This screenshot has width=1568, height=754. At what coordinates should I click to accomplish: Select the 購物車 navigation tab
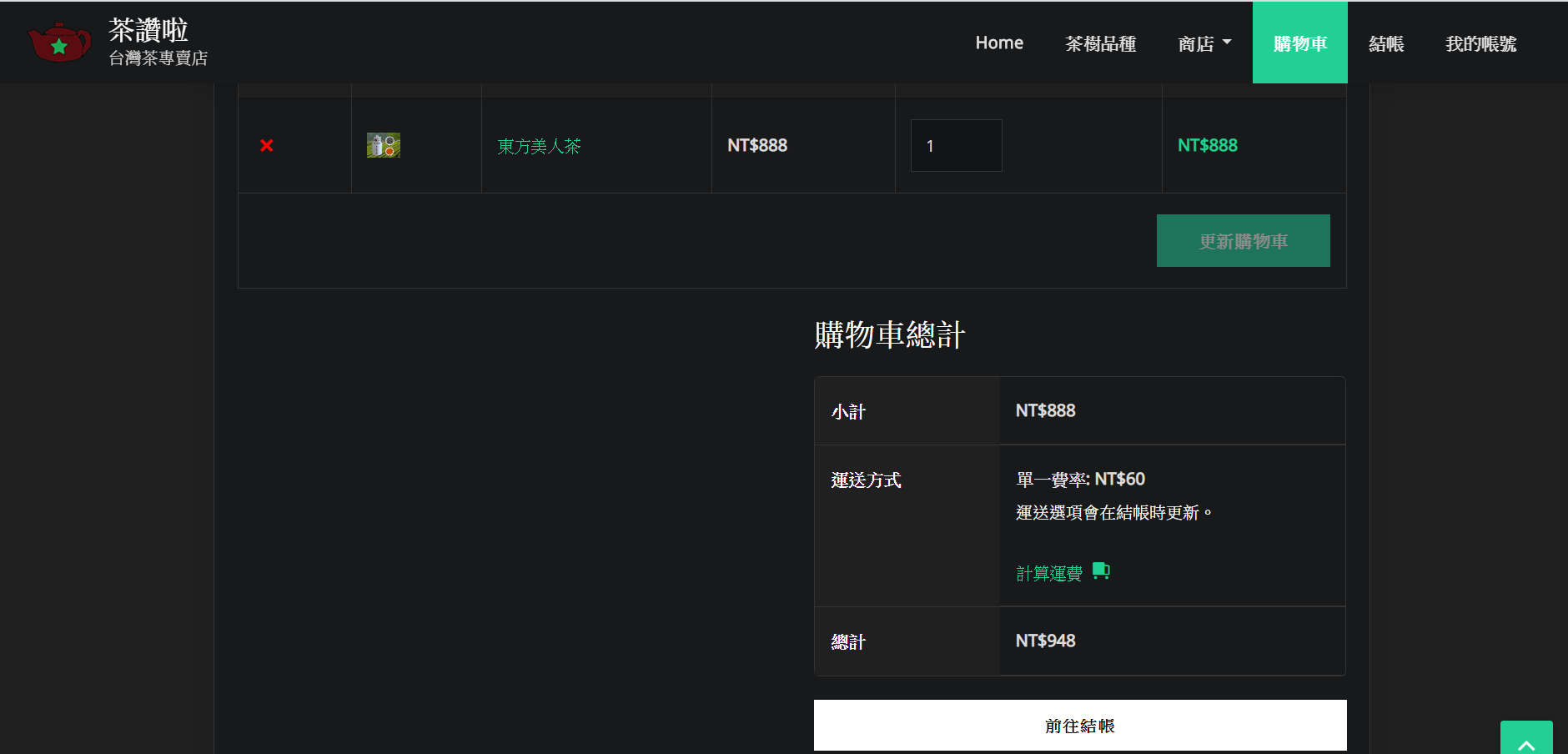1299,43
